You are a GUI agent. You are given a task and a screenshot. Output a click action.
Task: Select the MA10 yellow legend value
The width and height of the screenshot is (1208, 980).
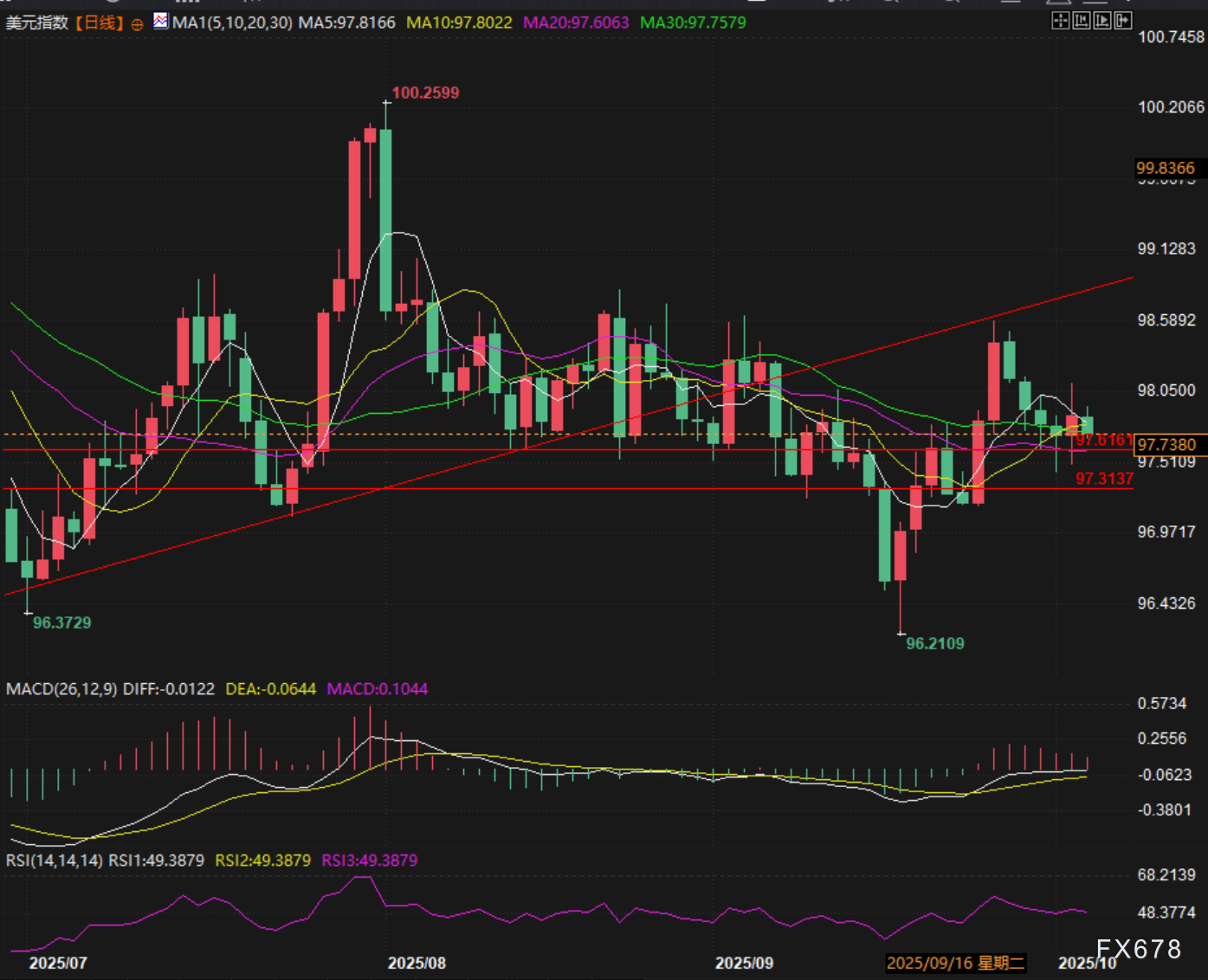click(459, 23)
